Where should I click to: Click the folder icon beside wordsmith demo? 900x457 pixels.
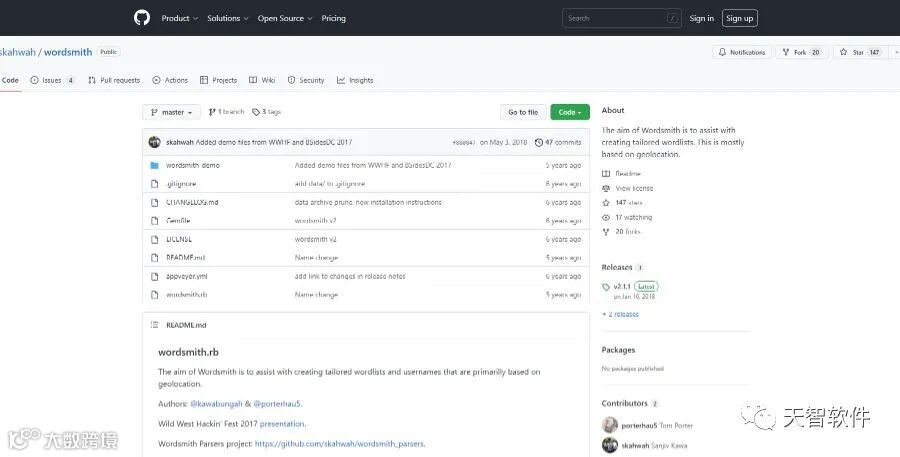coord(154,165)
